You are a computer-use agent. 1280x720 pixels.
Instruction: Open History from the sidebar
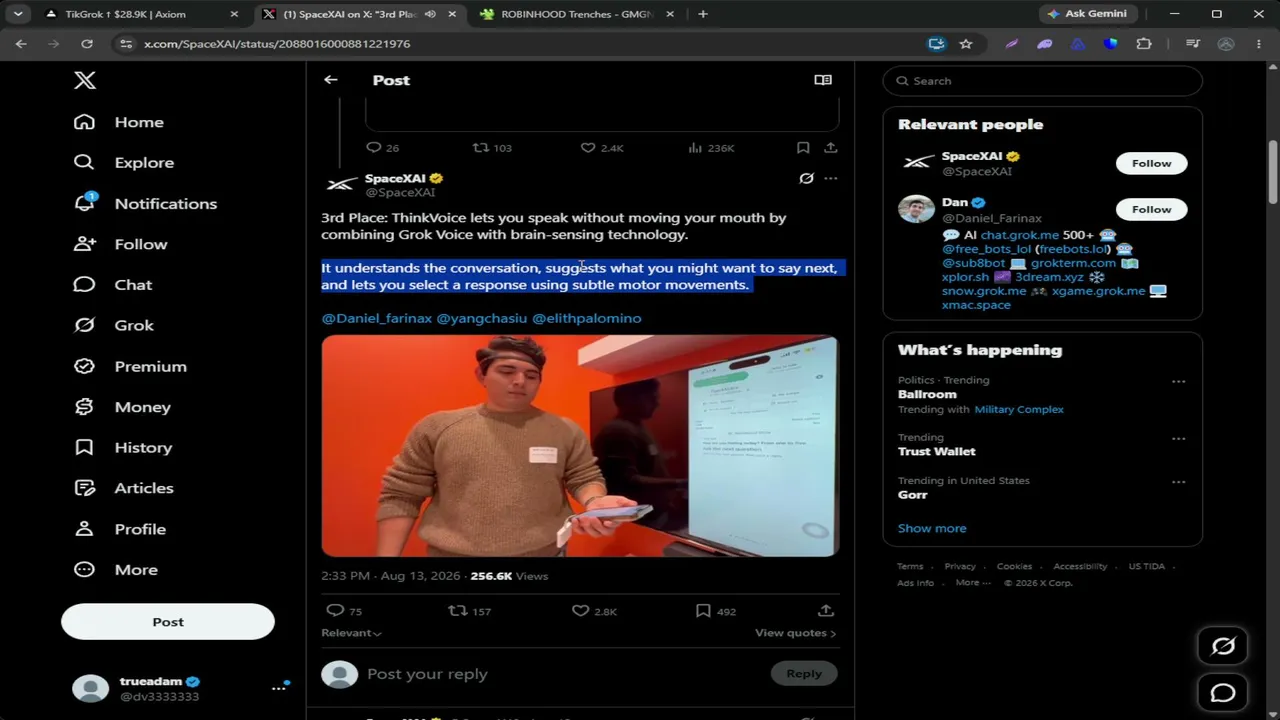pyautogui.click(x=123, y=447)
